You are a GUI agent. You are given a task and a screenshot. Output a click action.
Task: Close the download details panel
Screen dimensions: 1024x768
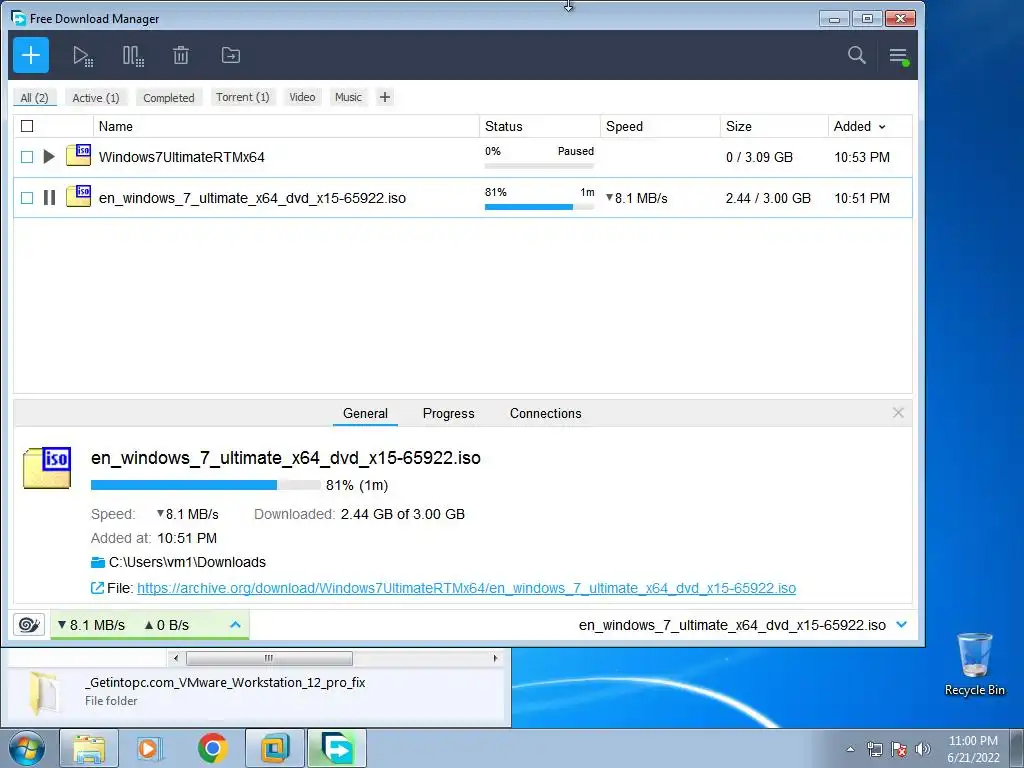pos(898,413)
